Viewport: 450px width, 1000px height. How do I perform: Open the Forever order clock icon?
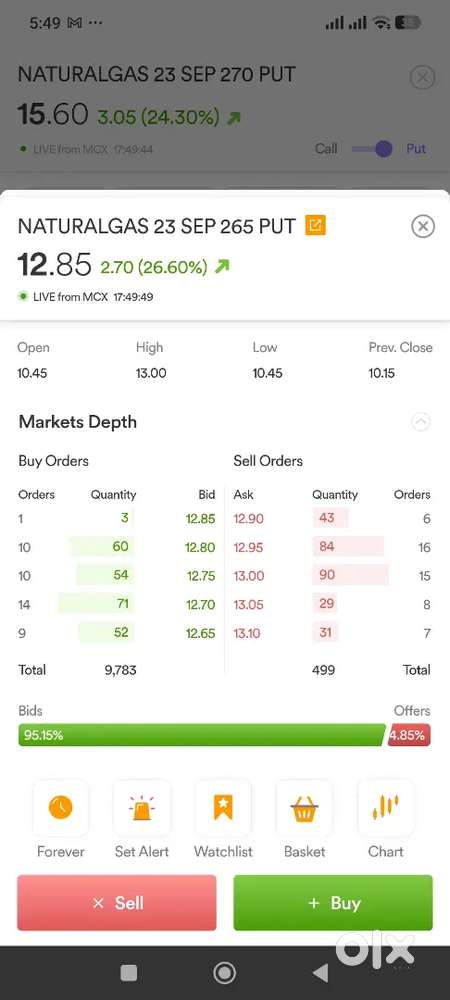tap(61, 808)
